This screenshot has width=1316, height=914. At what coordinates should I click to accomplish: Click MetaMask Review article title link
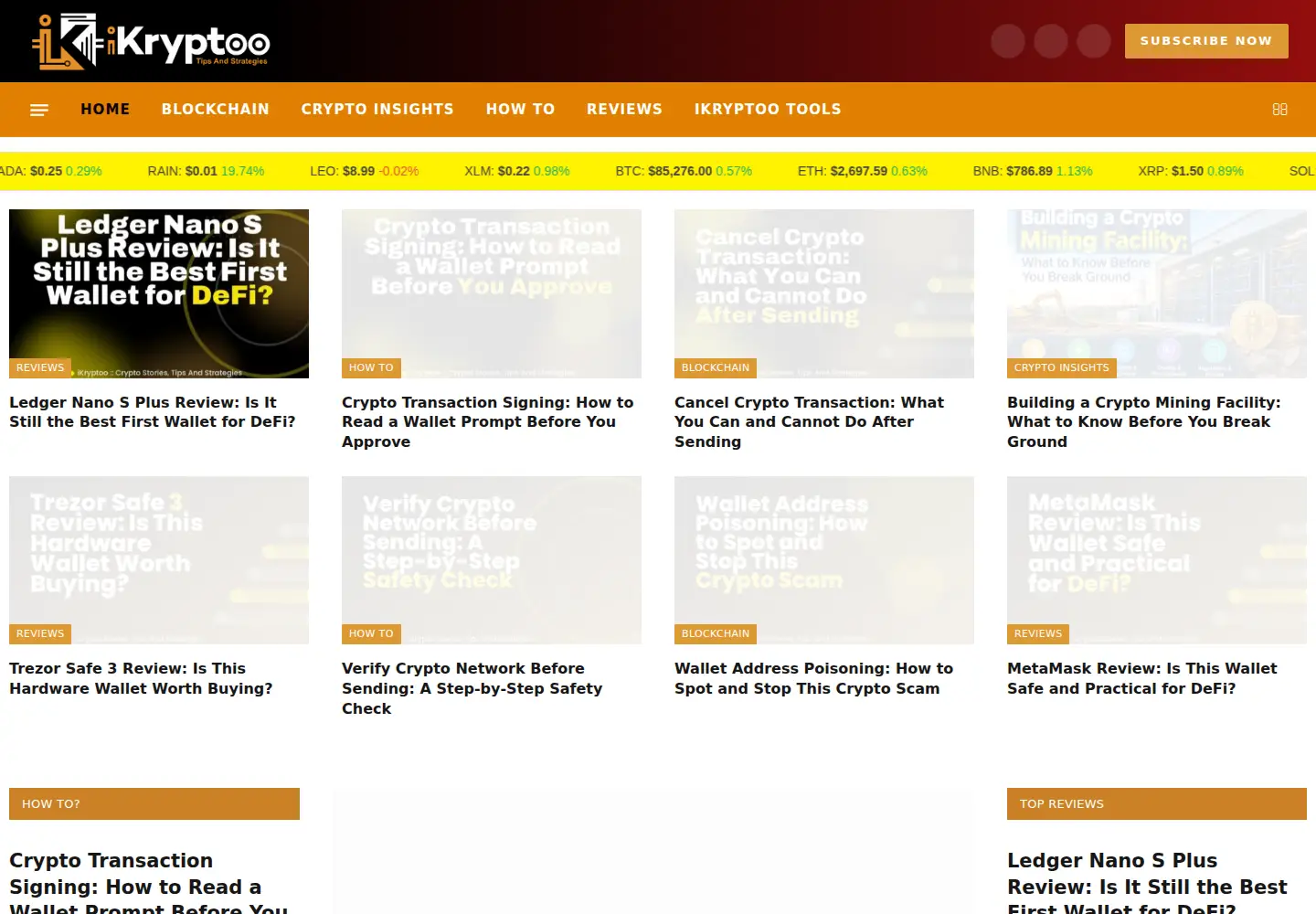coord(1141,678)
